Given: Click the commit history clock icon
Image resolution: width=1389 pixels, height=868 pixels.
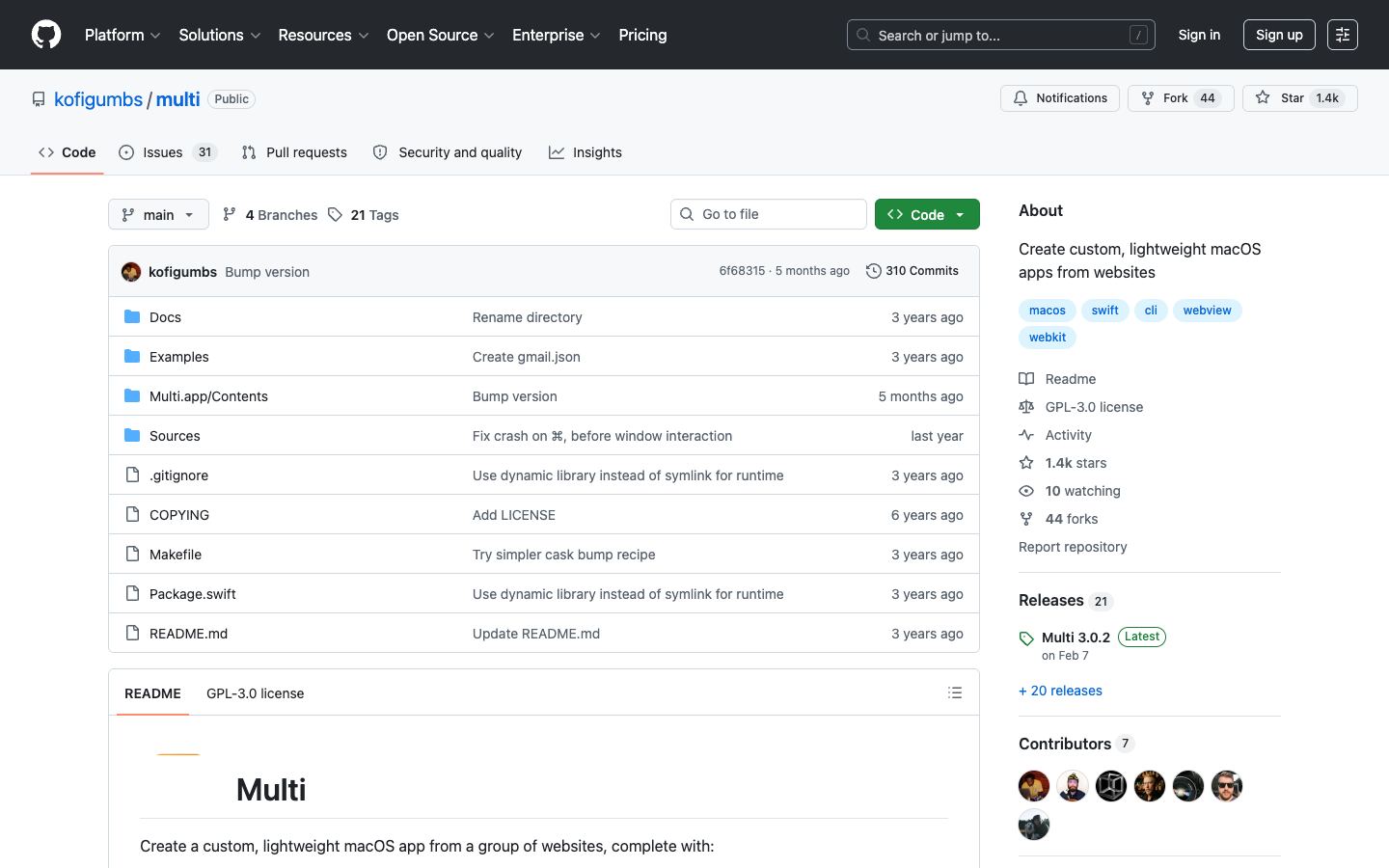Looking at the screenshot, I should pyautogui.click(x=873, y=271).
